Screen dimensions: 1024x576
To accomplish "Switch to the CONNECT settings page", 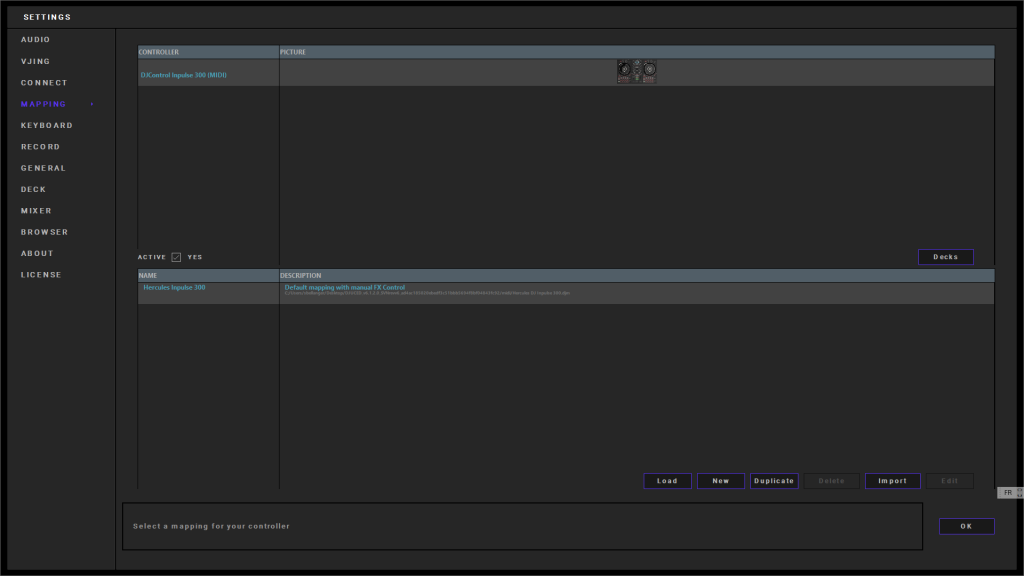I will click(x=44, y=83).
